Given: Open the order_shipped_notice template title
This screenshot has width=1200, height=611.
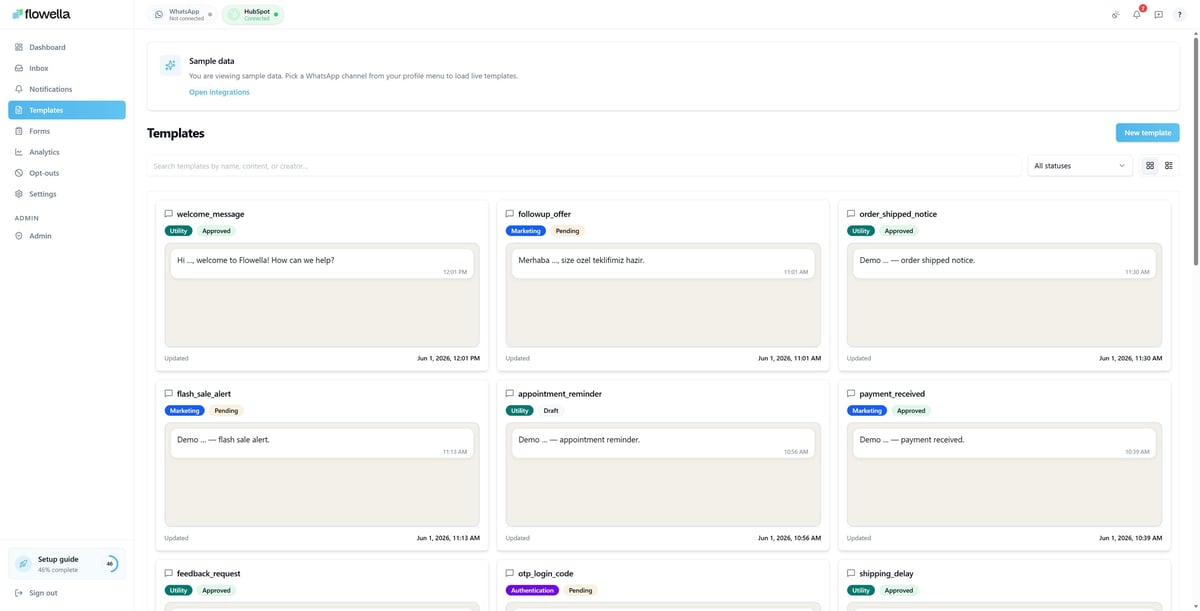Looking at the screenshot, I should pos(898,214).
